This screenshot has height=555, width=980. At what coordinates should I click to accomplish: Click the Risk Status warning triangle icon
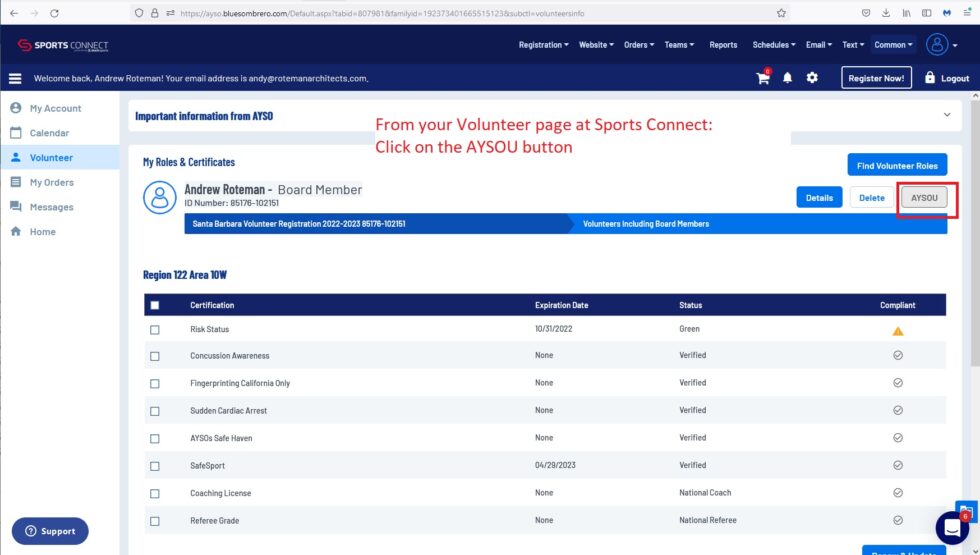click(x=897, y=330)
